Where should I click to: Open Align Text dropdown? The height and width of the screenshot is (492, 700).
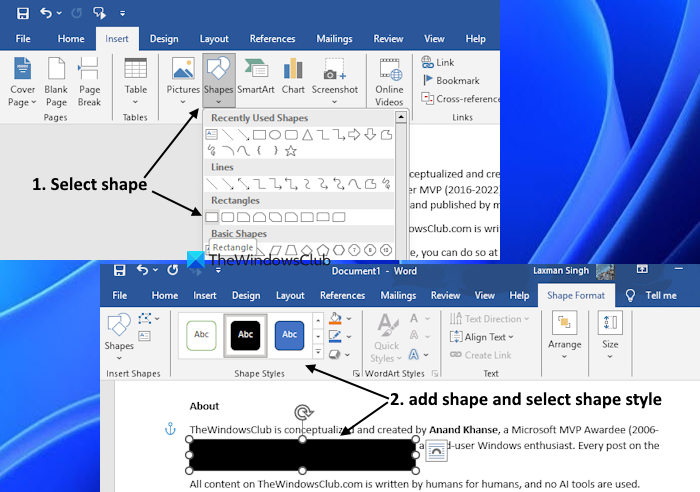pyautogui.click(x=482, y=337)
